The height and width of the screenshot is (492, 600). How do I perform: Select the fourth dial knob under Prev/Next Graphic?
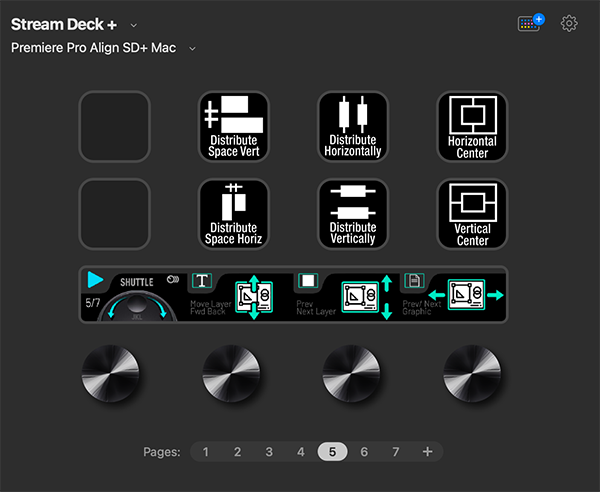(x=472, y=373)
